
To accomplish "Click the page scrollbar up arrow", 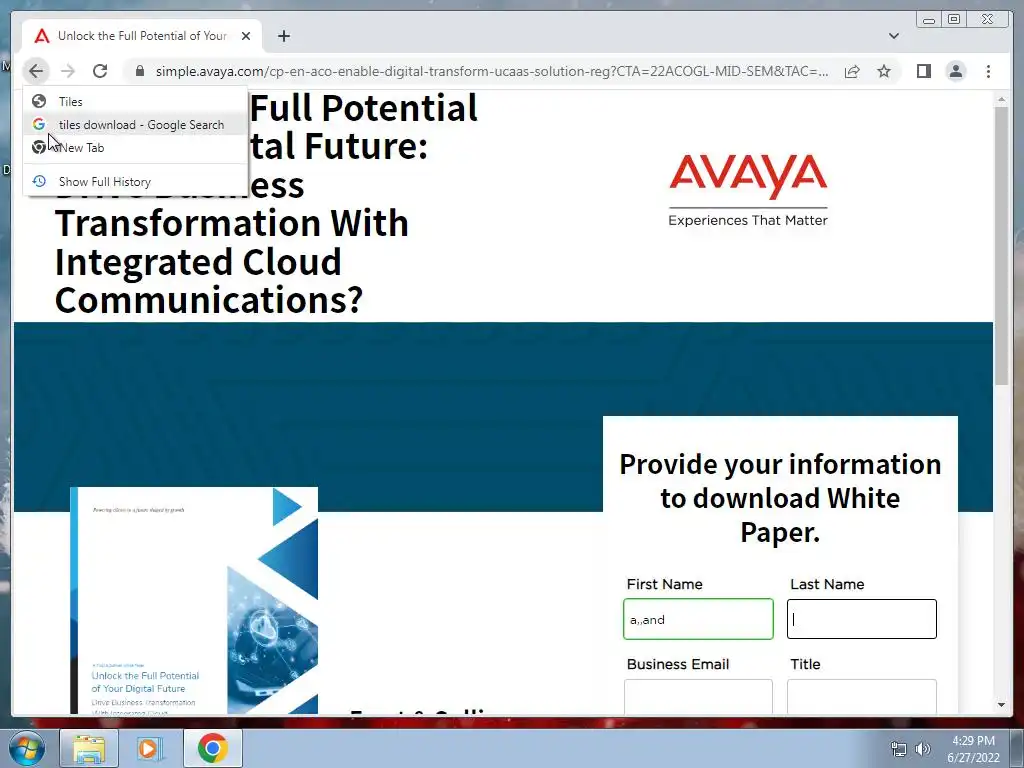I will [x=1001, y=99].
